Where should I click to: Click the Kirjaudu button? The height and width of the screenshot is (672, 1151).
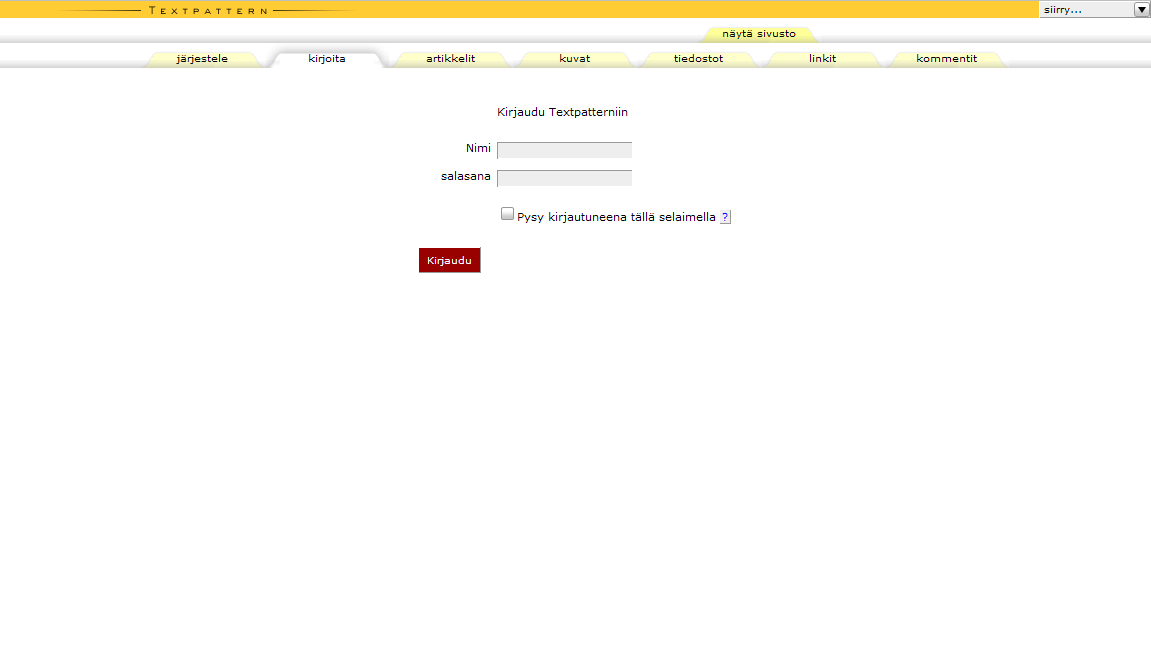click(x=449, y=260)
